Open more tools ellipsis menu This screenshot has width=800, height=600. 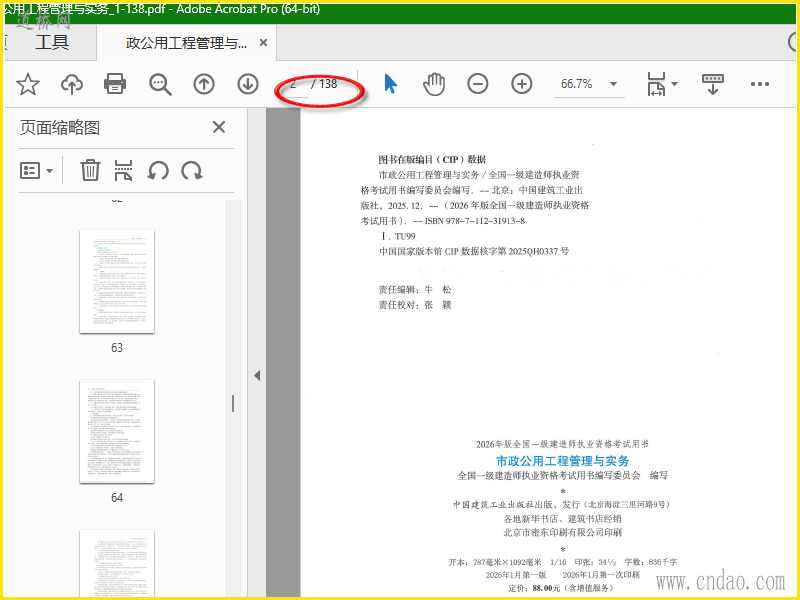(760, 84)
